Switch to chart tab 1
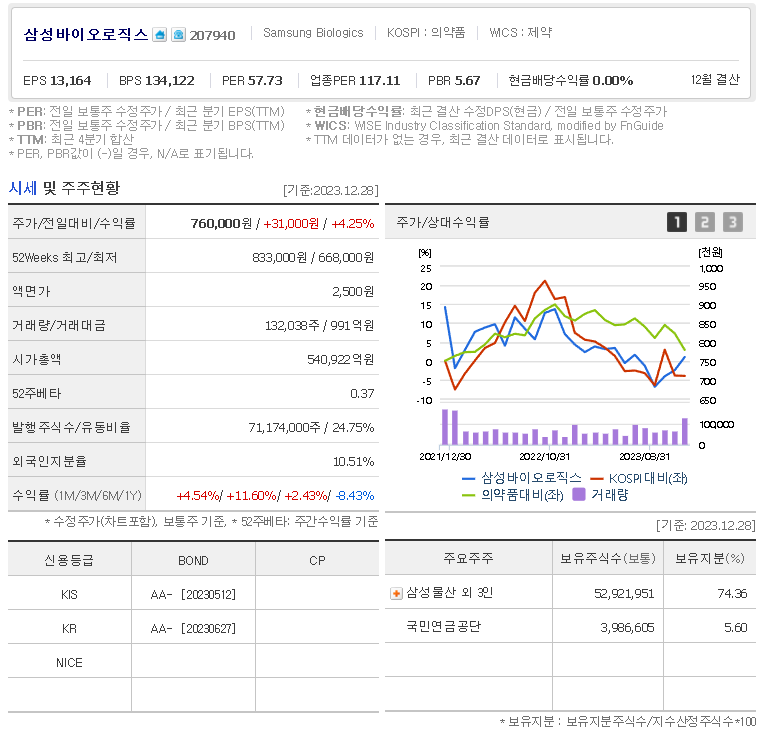The width and height of the screenshot is (766, 730). tap(677, 222)
